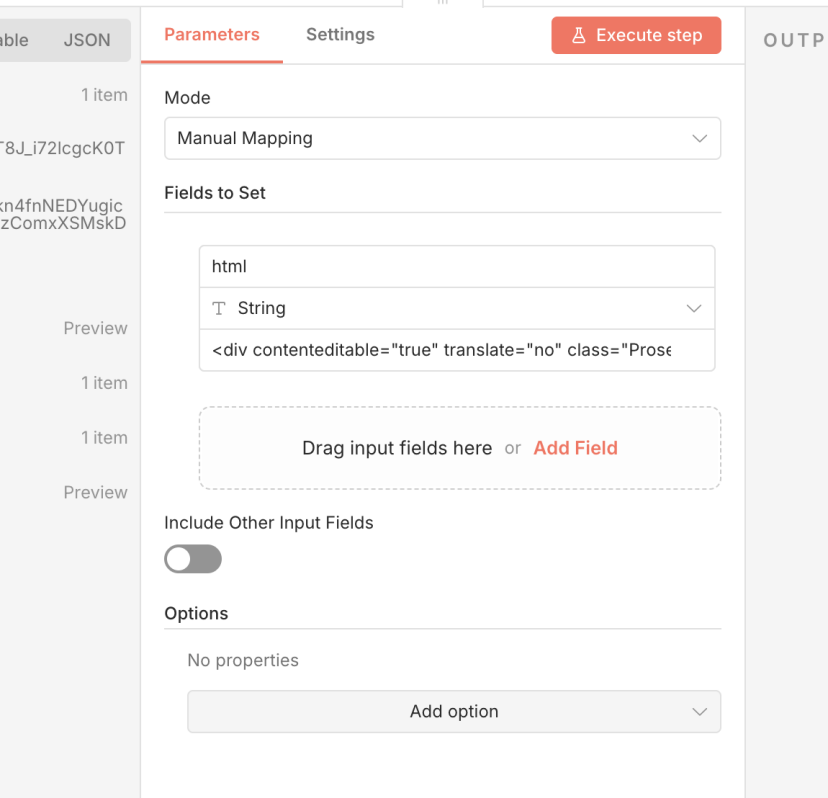Click the flask icon in Execute step

pyautogui.click(x=578, y=35)
